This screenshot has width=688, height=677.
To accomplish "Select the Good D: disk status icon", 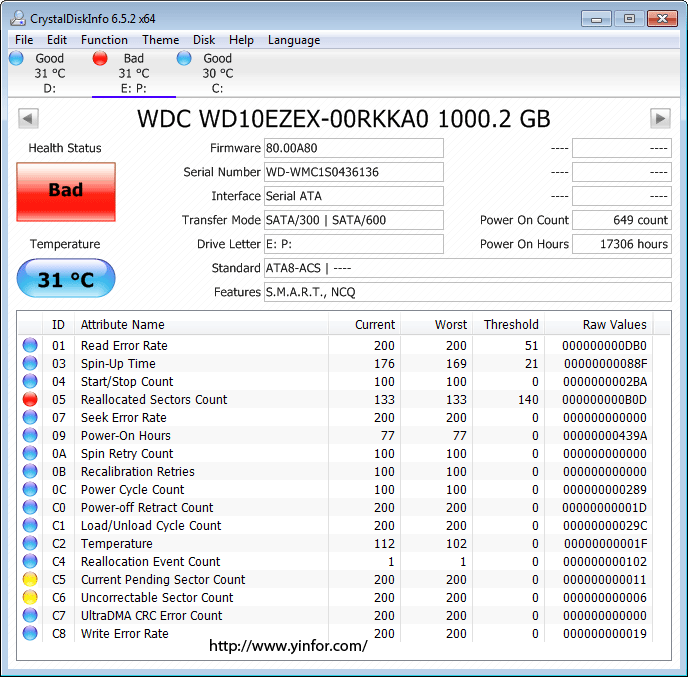I will [x=16, y=58].
